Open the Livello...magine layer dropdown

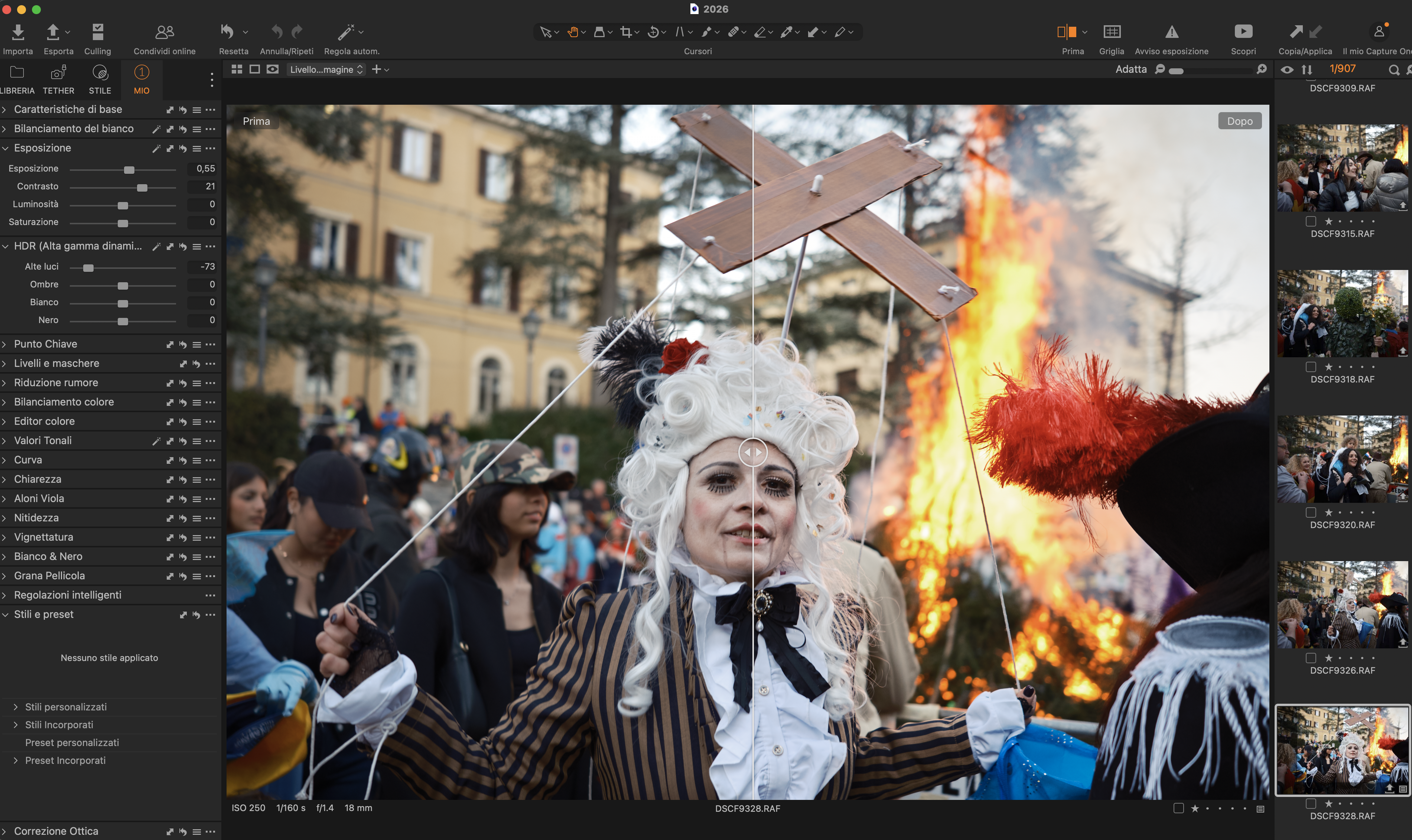[x=326, y=69]
